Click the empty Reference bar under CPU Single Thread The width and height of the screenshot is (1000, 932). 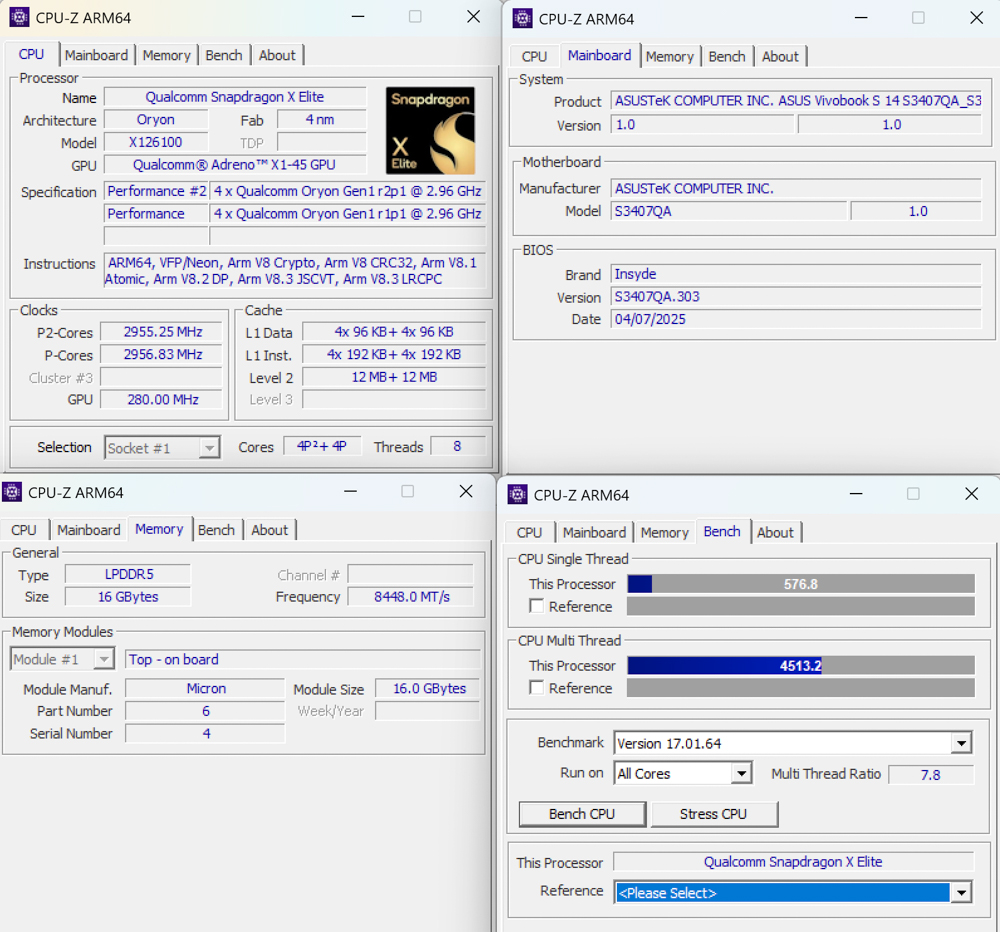pos(800,606)
